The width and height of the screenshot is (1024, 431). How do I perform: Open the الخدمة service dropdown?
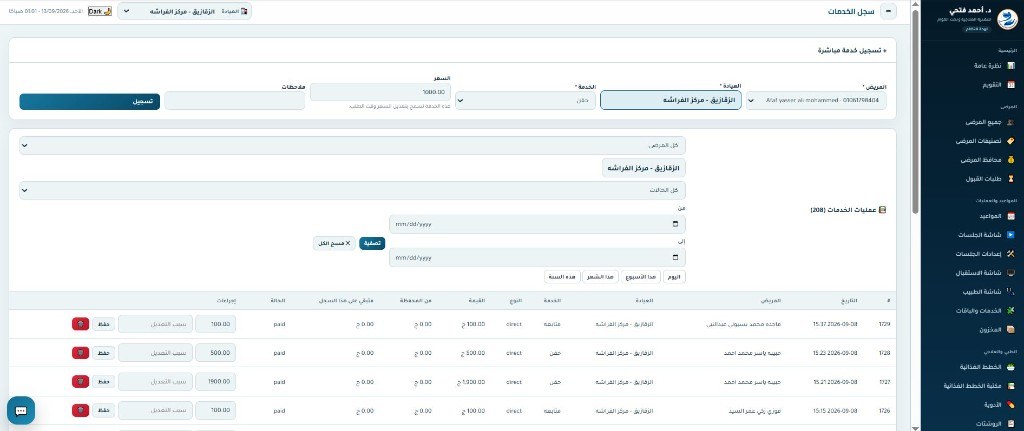point(526,101)
